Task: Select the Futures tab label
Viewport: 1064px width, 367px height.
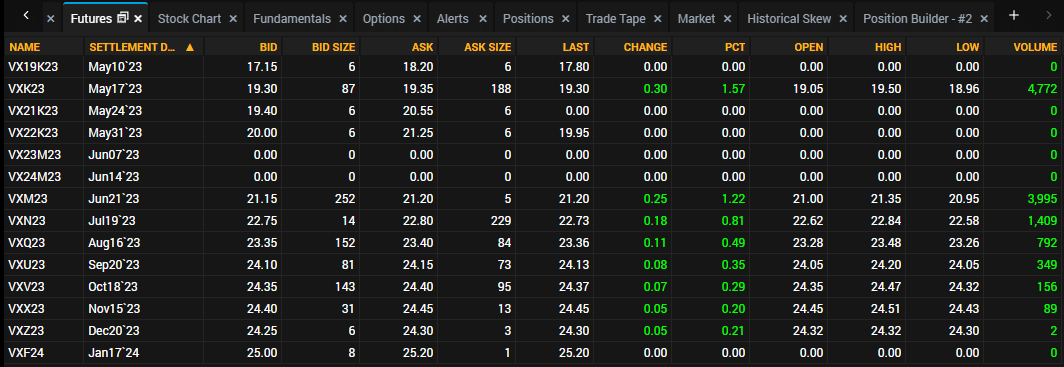Action: coord(91,19)
